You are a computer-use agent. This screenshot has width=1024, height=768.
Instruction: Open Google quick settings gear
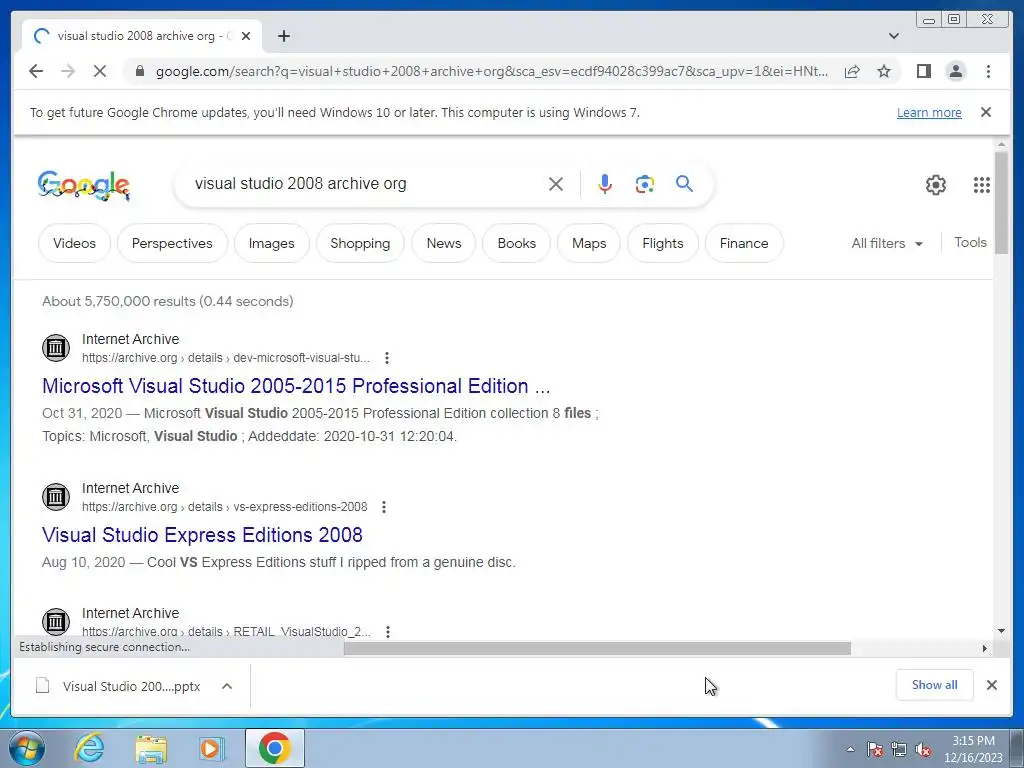click(x=936, y=185)
